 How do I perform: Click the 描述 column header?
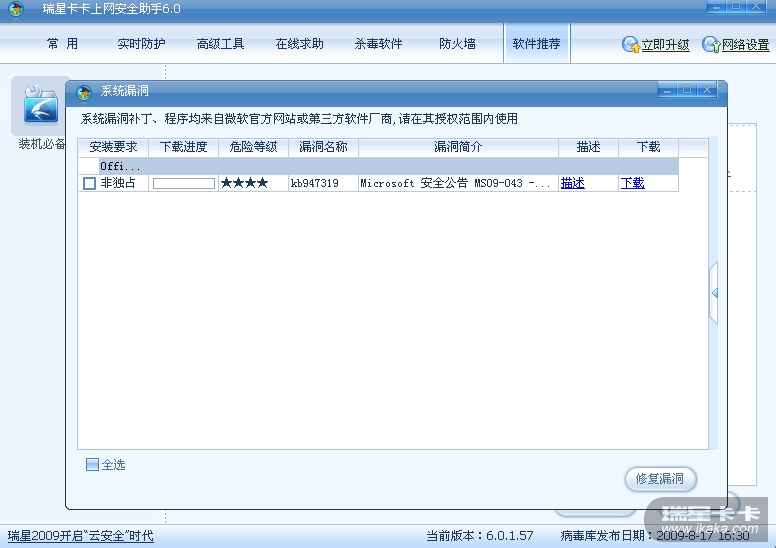click(x=588, y=147)
